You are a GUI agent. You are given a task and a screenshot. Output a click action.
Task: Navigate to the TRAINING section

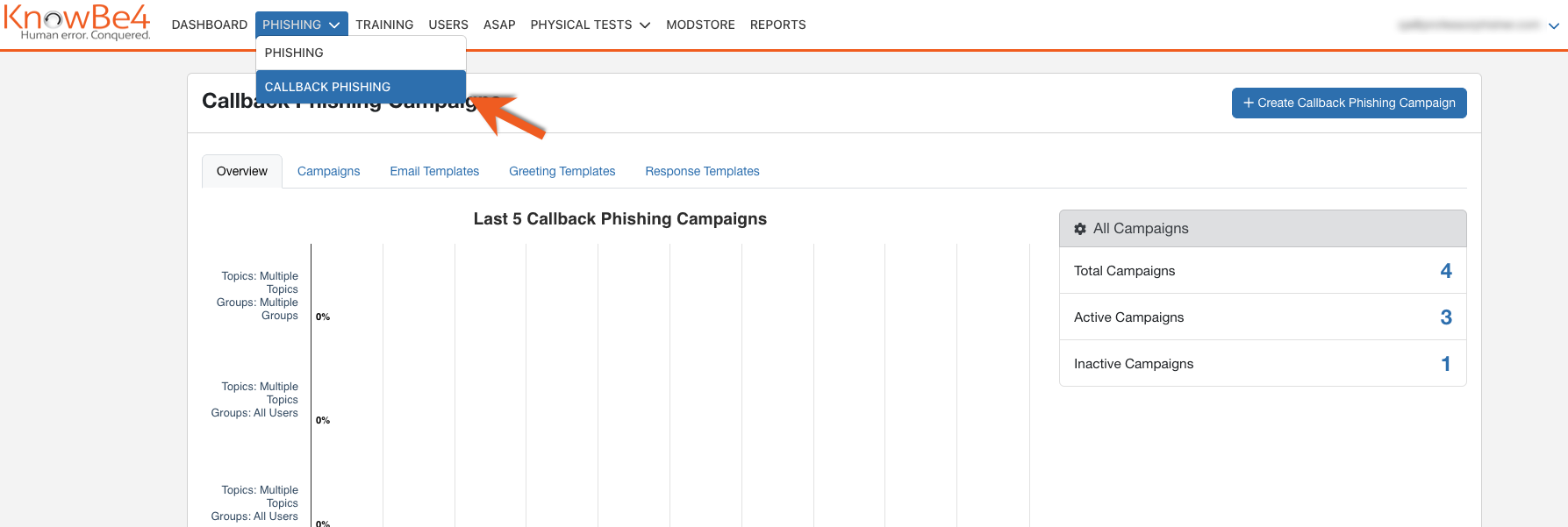384,25
